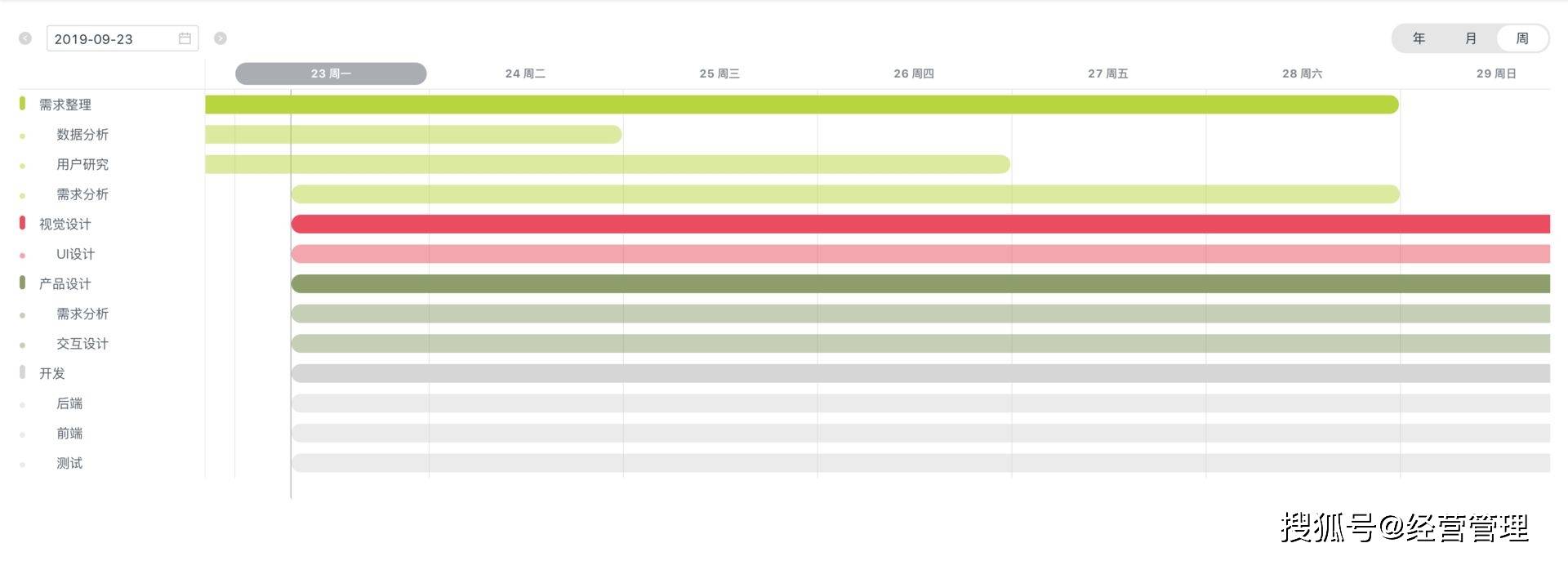Collapse the 视觉设计 task group
This screenshot has height=561, width=1568.
pyautogui.click(x=22, y=223)
